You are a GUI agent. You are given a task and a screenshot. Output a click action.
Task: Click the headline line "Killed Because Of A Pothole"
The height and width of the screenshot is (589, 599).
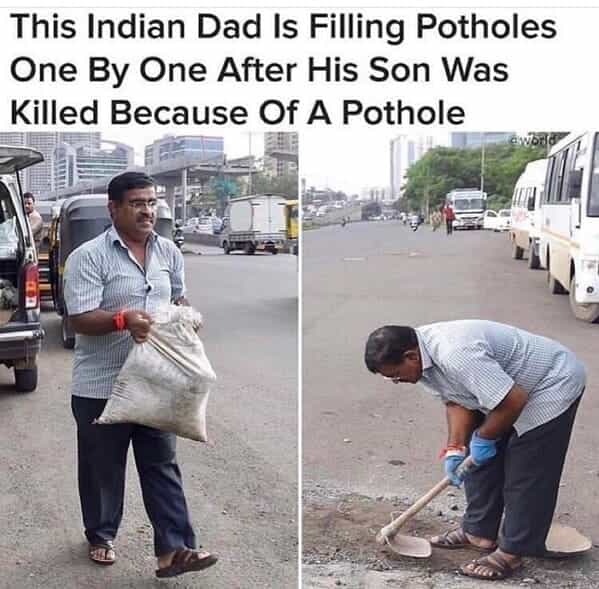pyautogui.click(x=237, y=113)
